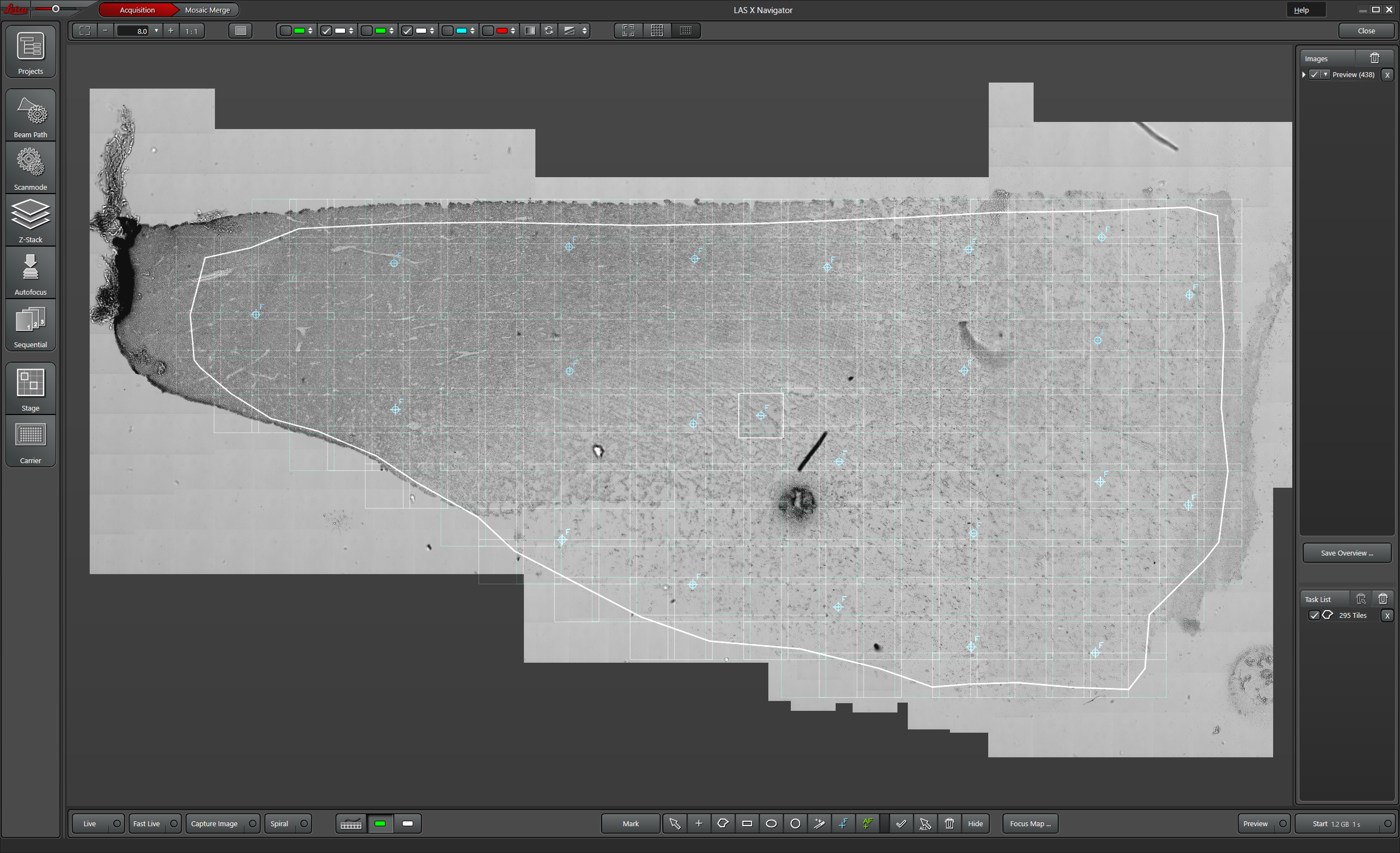Screen dimensions: 1400x853
Task: Uncheck the 295 Tiles task checkbox
Action: pyautogui.click(x=1314, y=615)
